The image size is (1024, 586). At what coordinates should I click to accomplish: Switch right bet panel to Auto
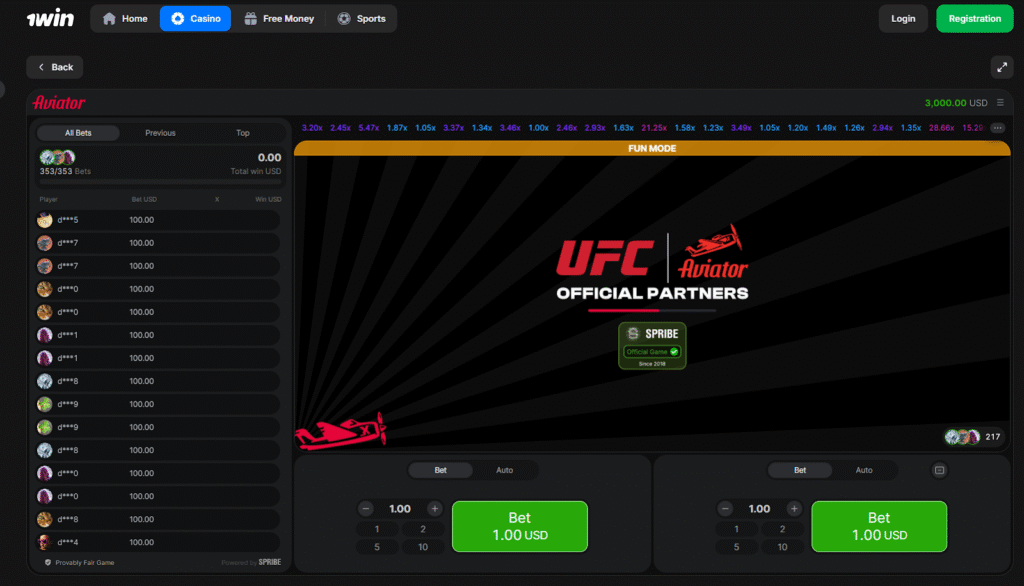[864, 470]
